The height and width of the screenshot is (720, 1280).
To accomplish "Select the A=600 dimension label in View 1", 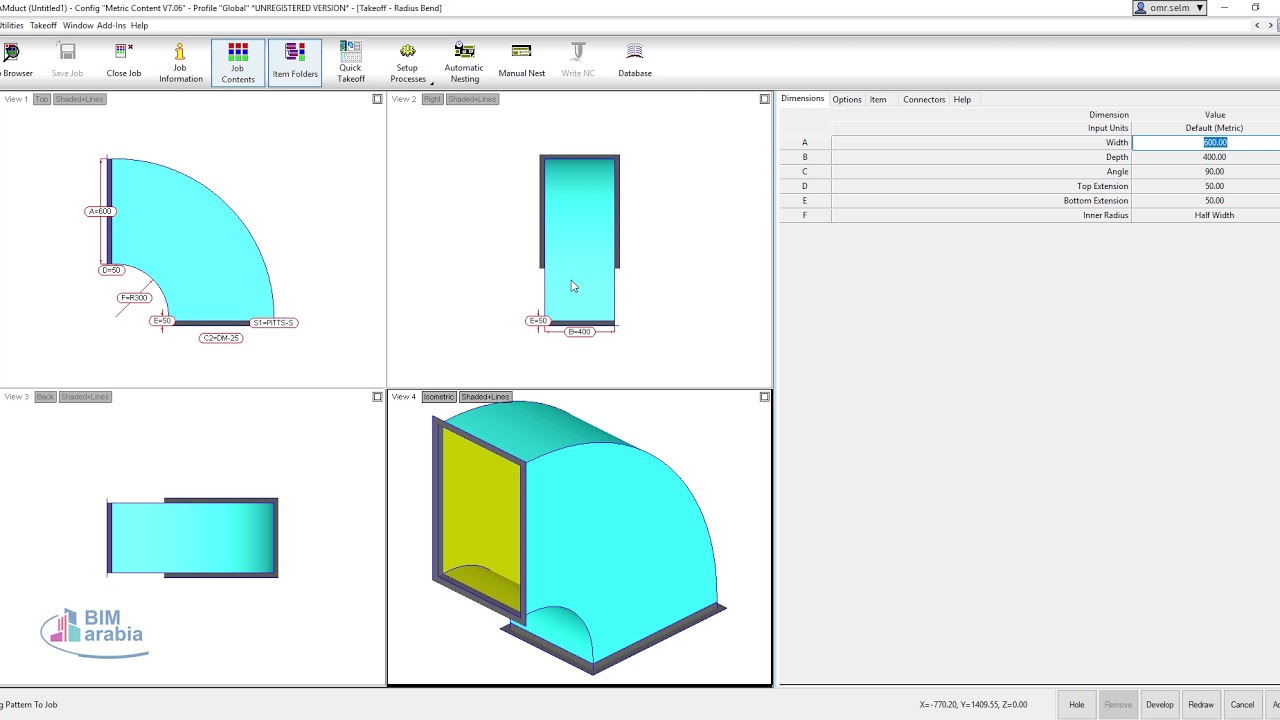I will pyautogui.click(x=100, y=211).
